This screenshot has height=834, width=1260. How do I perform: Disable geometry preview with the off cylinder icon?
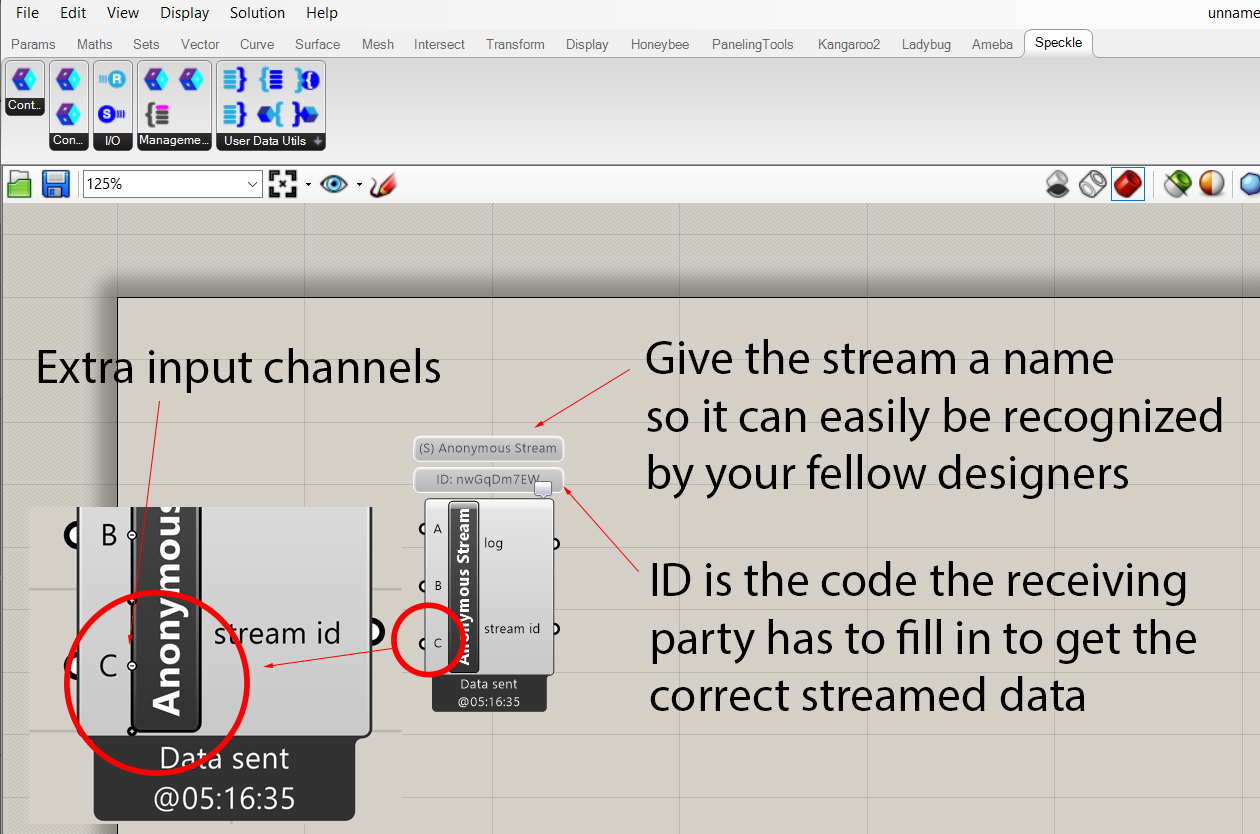(x=1057, y=182)
